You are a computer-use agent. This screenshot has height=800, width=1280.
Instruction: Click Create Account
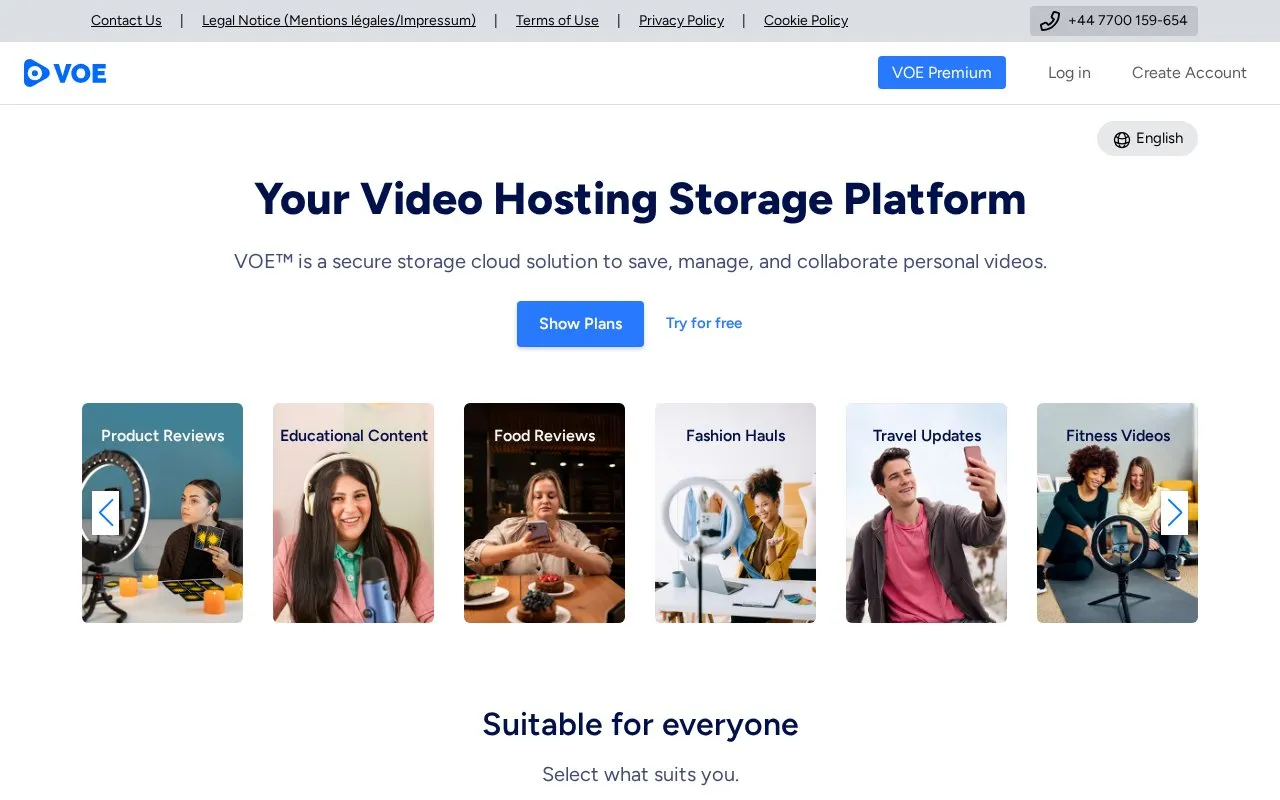click(1189, 73)
